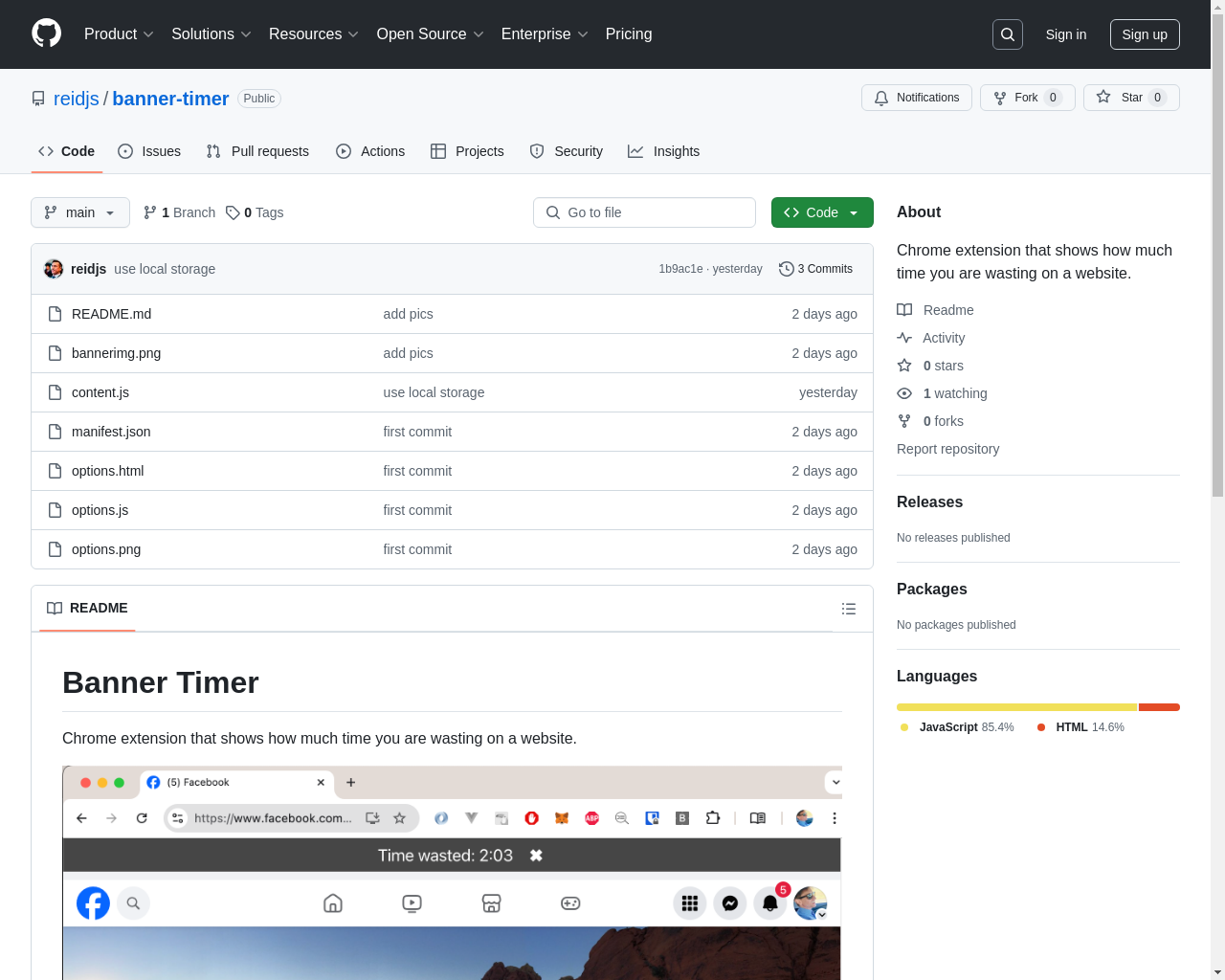Click the GitHub logo icon

46,33
